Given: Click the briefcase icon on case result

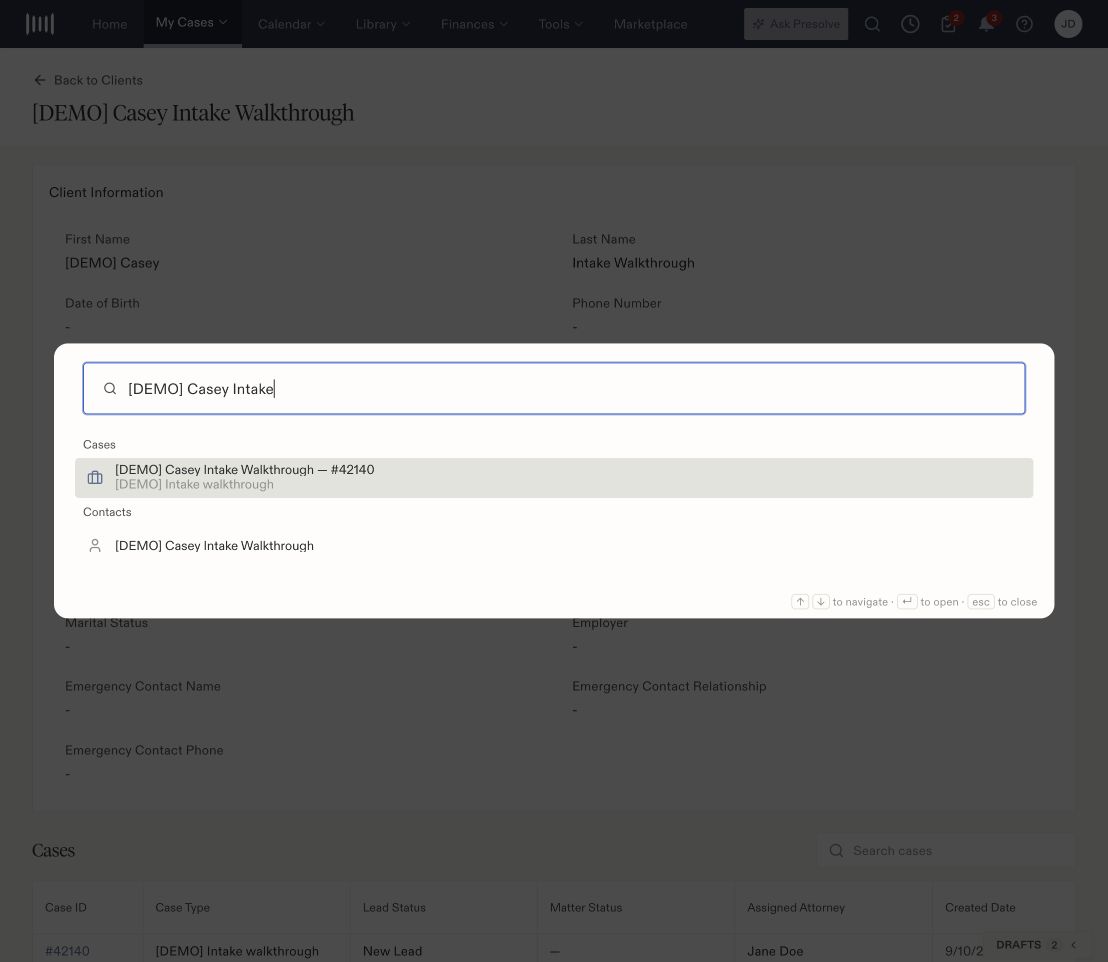Looking at the screenshot, I should tap(95, 478).
